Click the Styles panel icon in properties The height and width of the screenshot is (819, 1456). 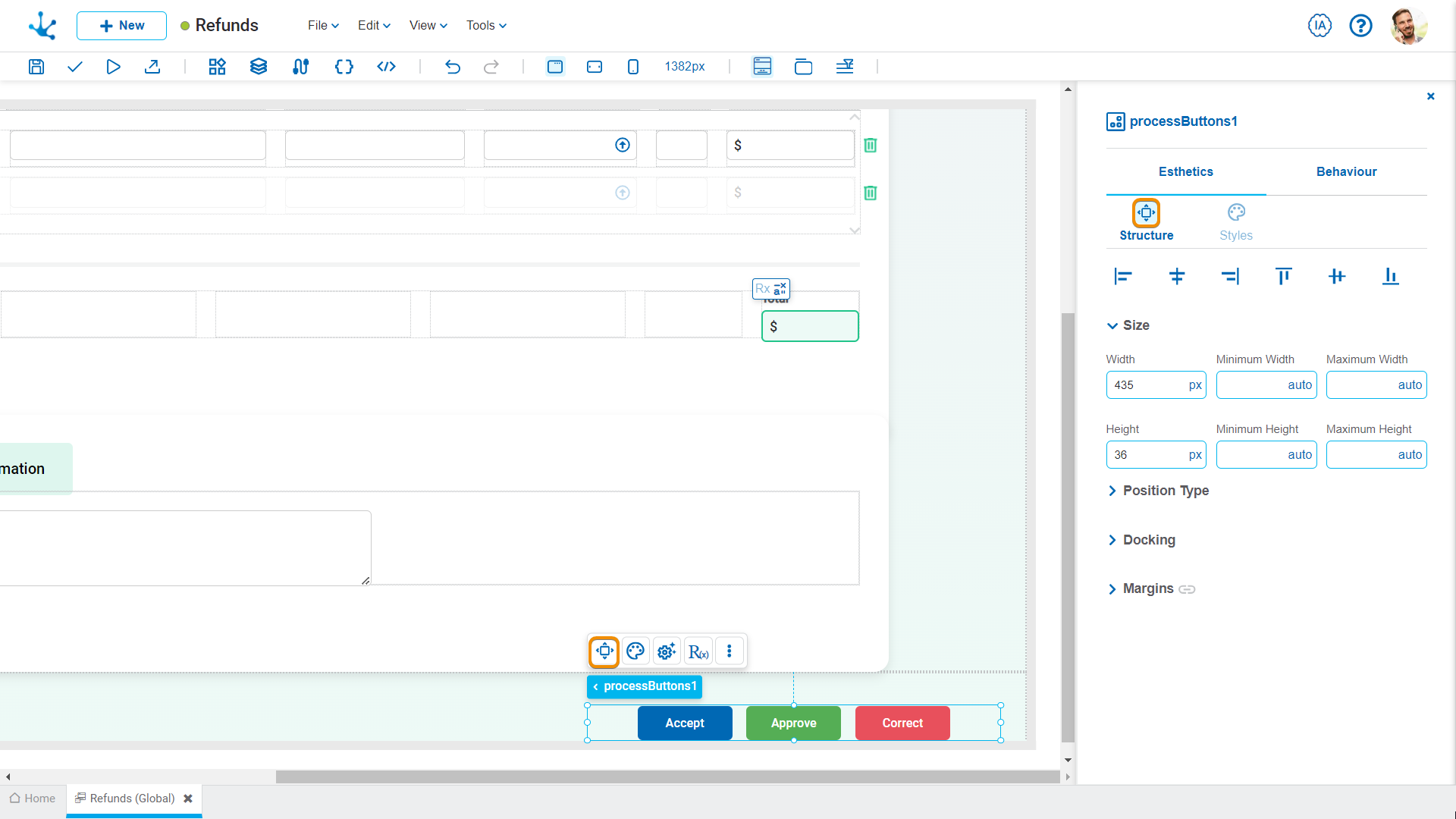tap(1237, 212)
